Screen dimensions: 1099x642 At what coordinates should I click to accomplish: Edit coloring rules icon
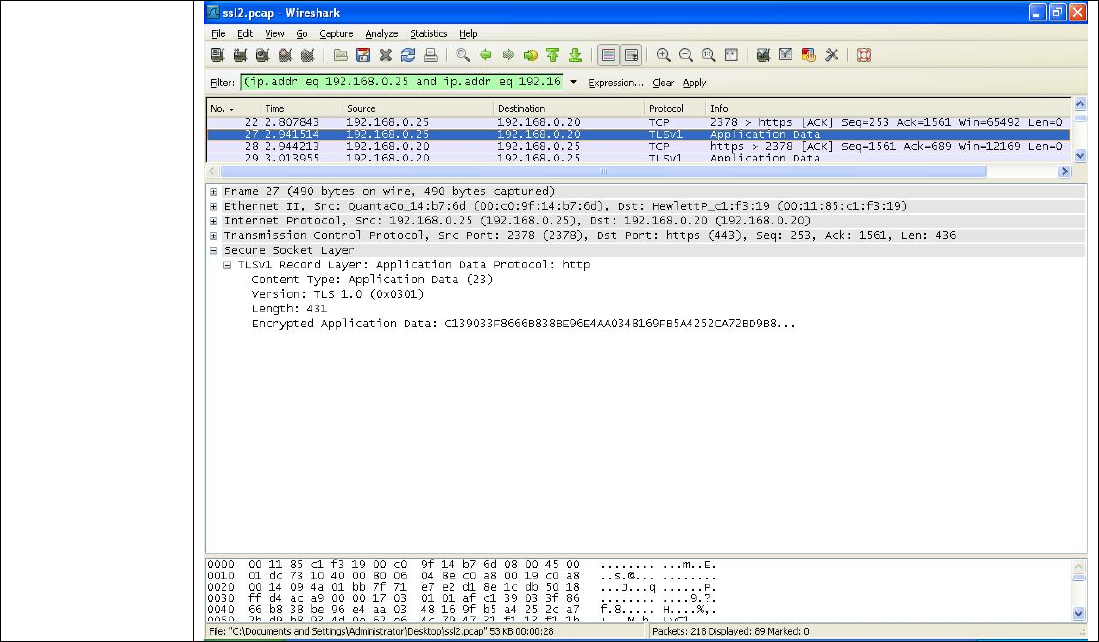click(x=809, y=55)
